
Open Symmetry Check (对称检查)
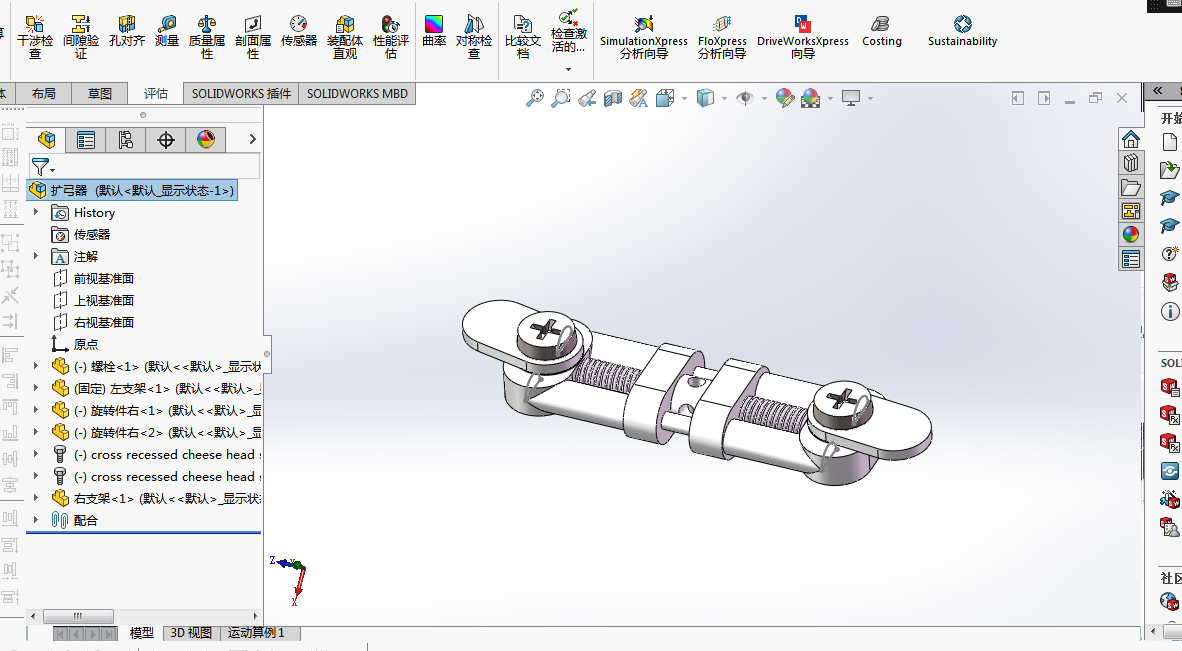(473, 36)
